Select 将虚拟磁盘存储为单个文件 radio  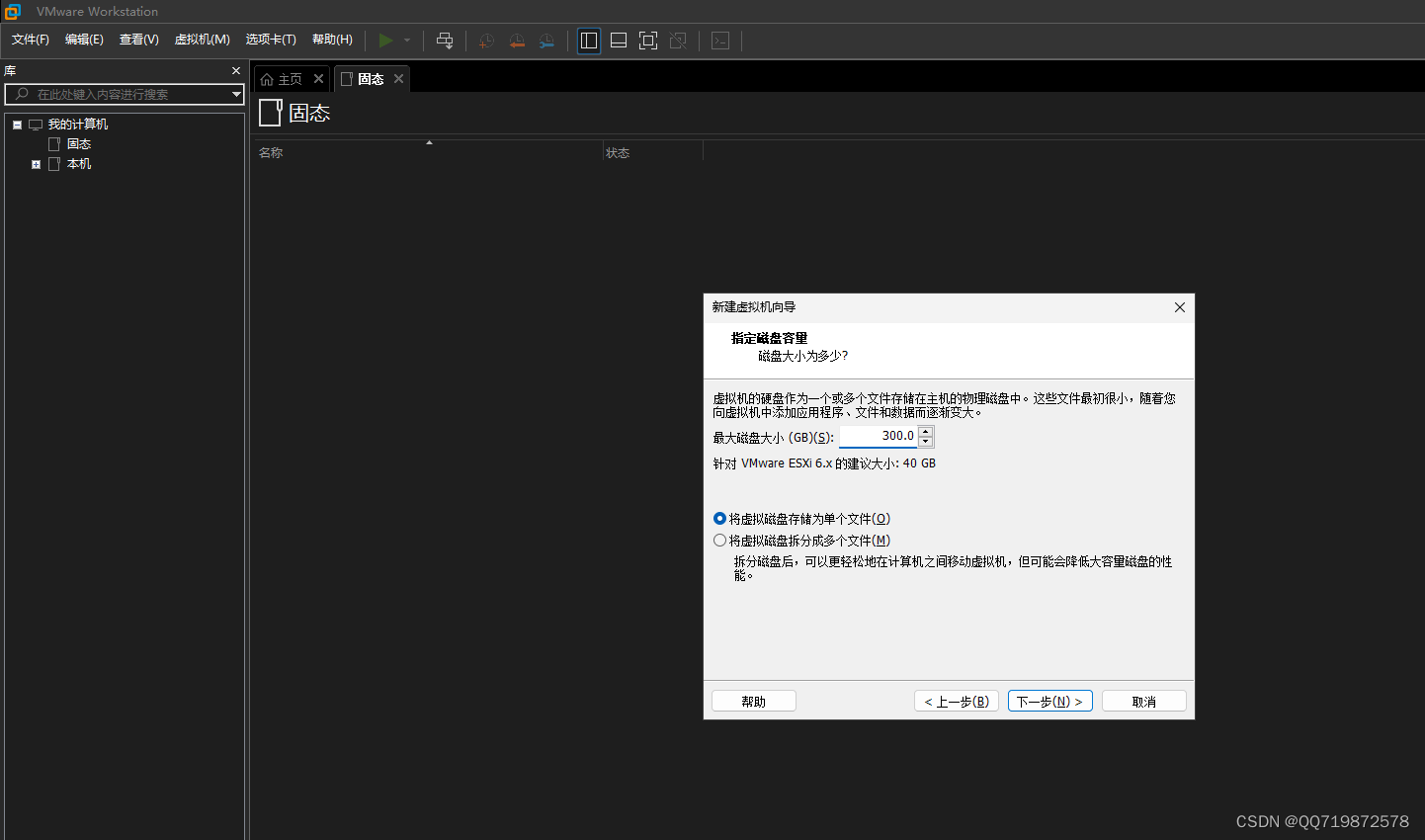point(719,519)
